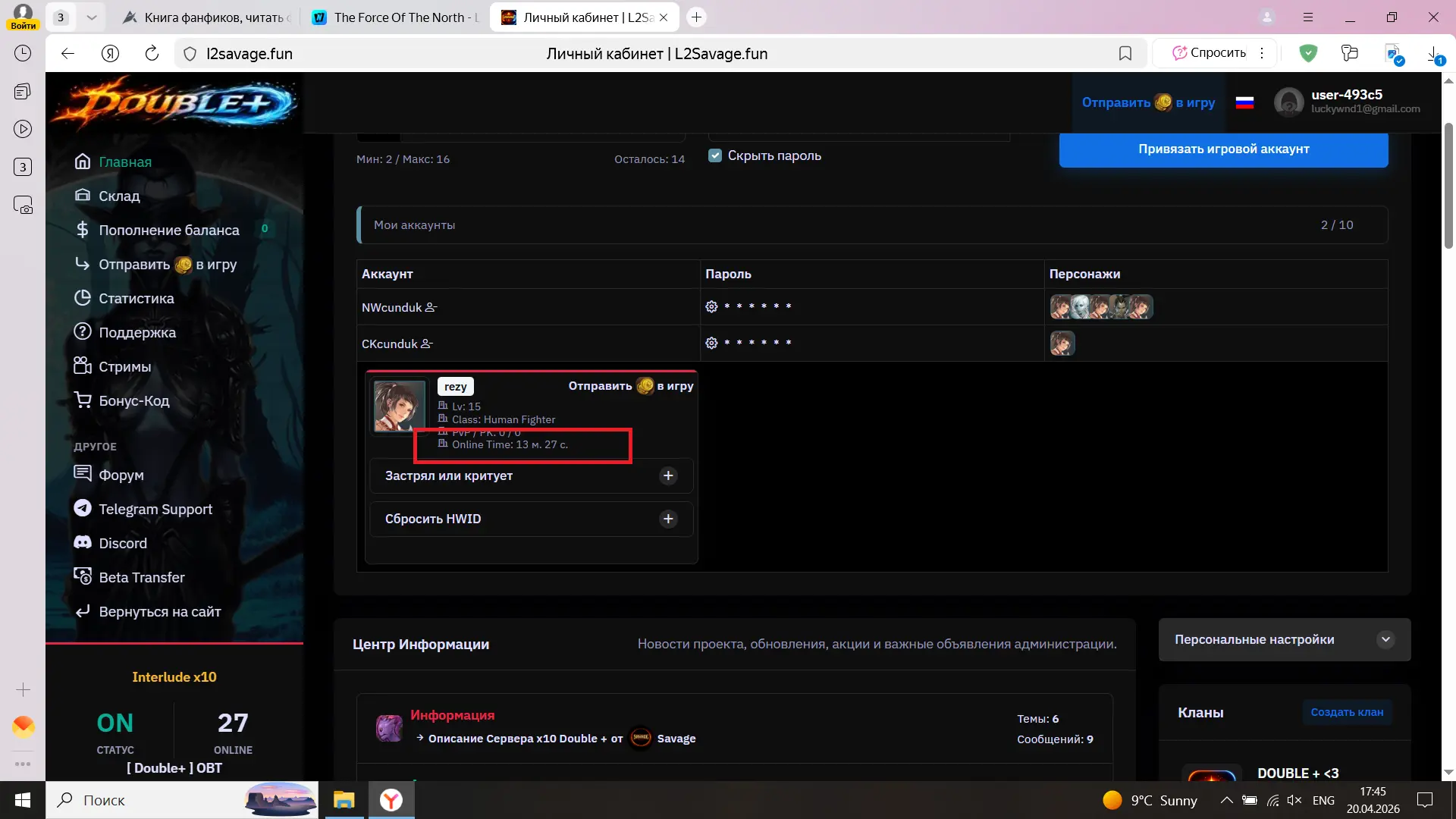1456x819 pixels.
Task: Expand the Застрял или критует section
Action: coord(668,475)
